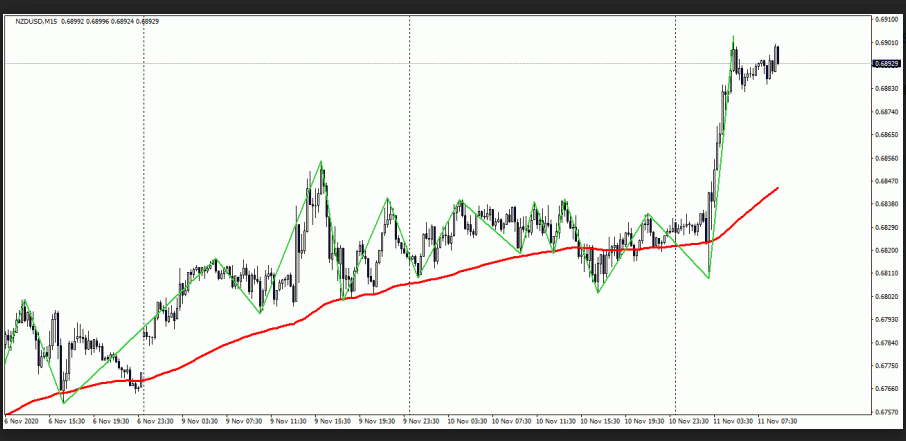The height and width of the screenshot is (441, 906).
Task: Select the 0.67570 price axis label
Action: click(886, 411)
